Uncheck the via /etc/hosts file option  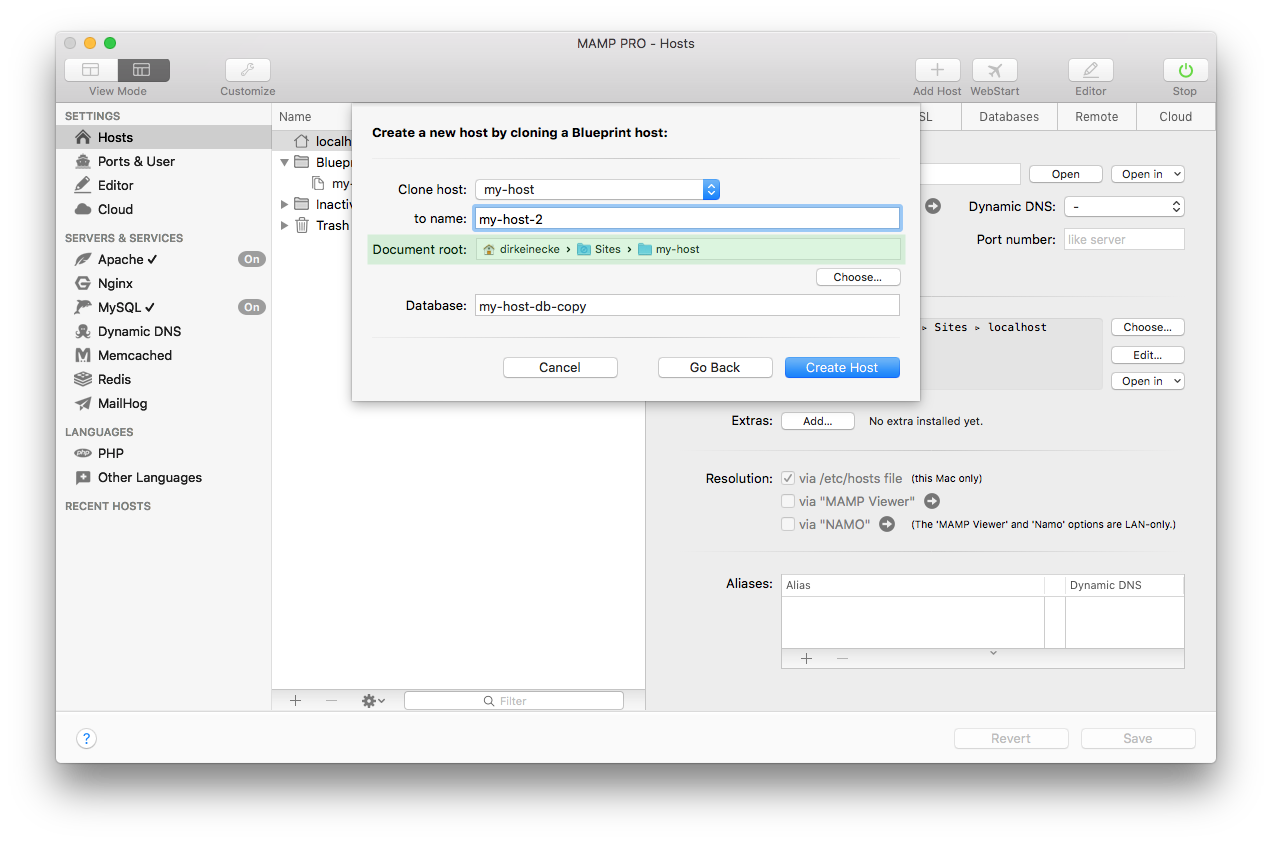(788, 478)
